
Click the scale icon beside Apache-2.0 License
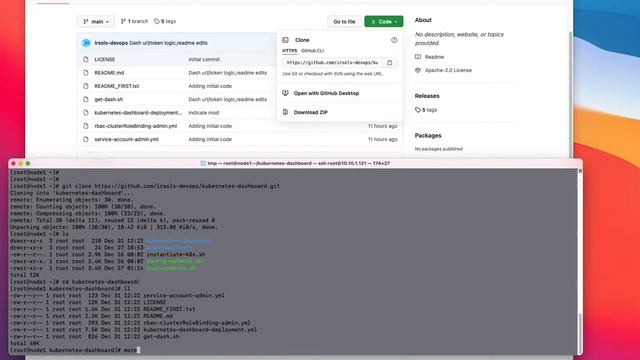(x=418, y=70)
